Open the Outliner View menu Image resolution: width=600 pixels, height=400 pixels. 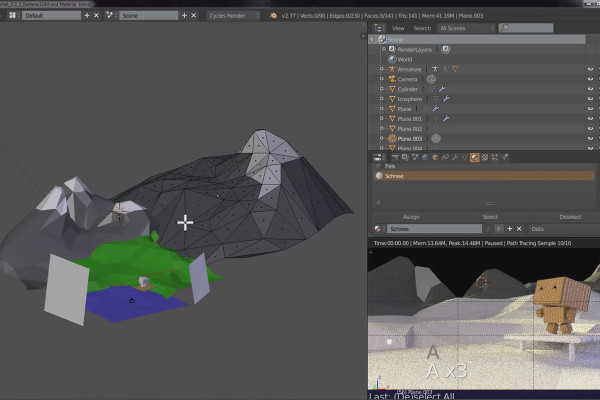pos(398,28)
